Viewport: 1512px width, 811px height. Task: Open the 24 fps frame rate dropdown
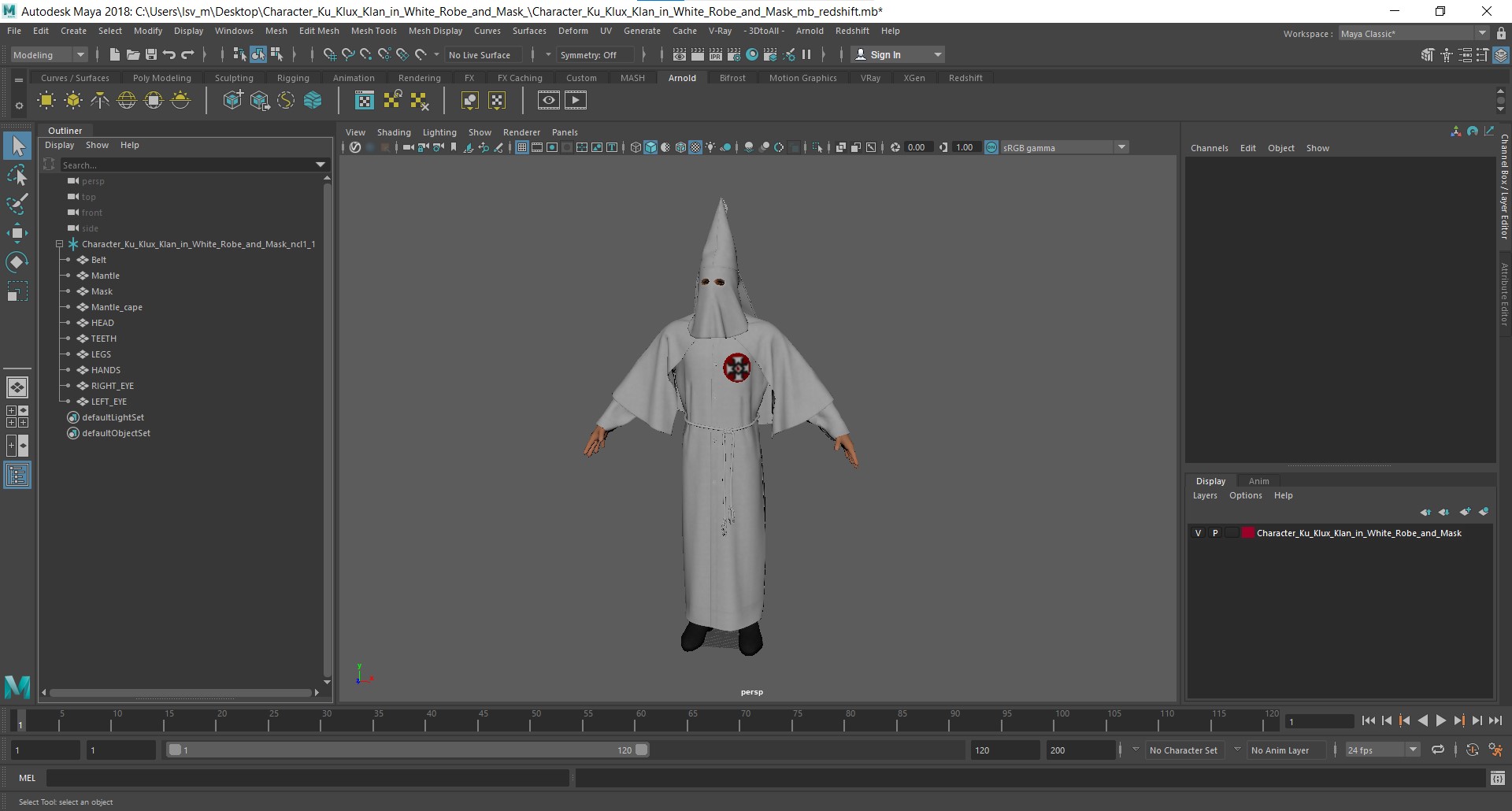tap(1382, 750)
